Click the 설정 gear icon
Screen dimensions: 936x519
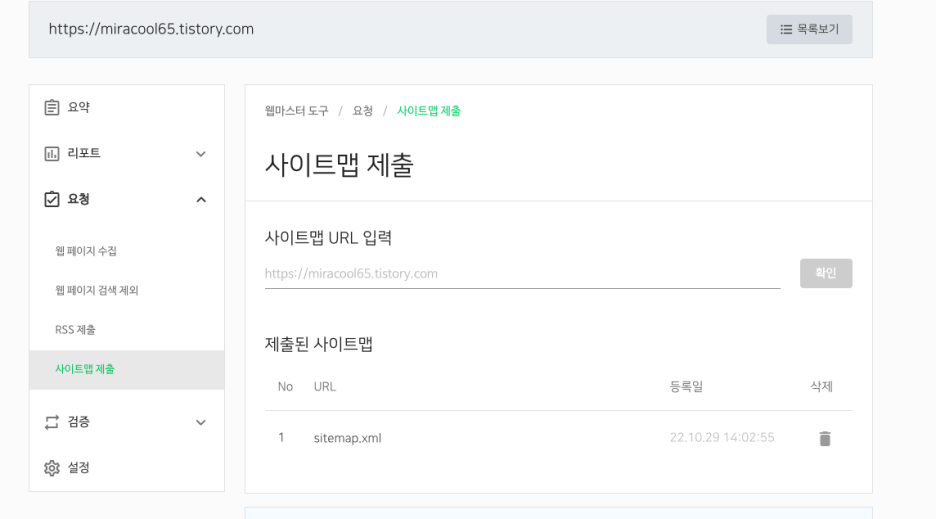click(x=52, y=468)
